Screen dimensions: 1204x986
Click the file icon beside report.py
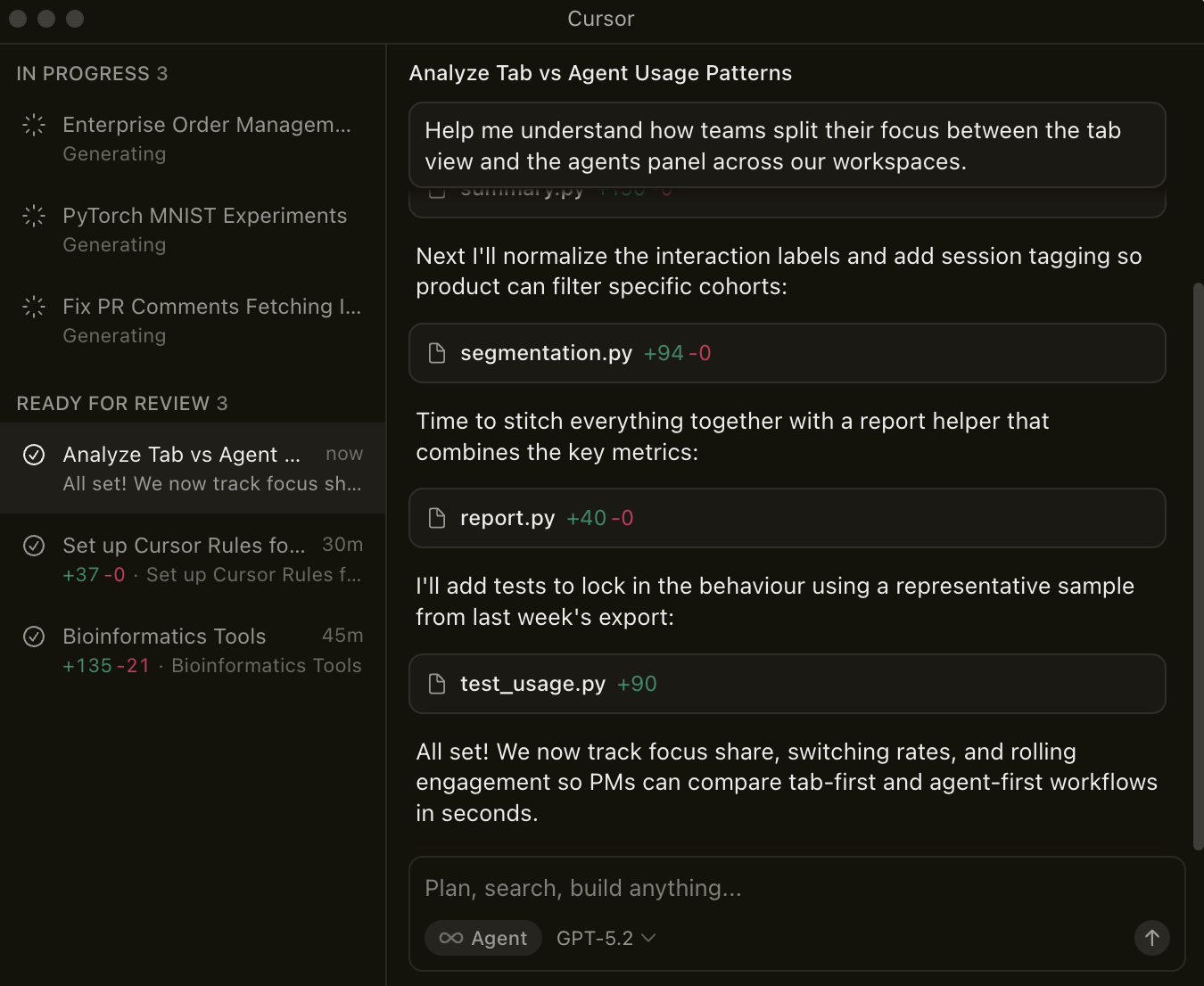437,518
